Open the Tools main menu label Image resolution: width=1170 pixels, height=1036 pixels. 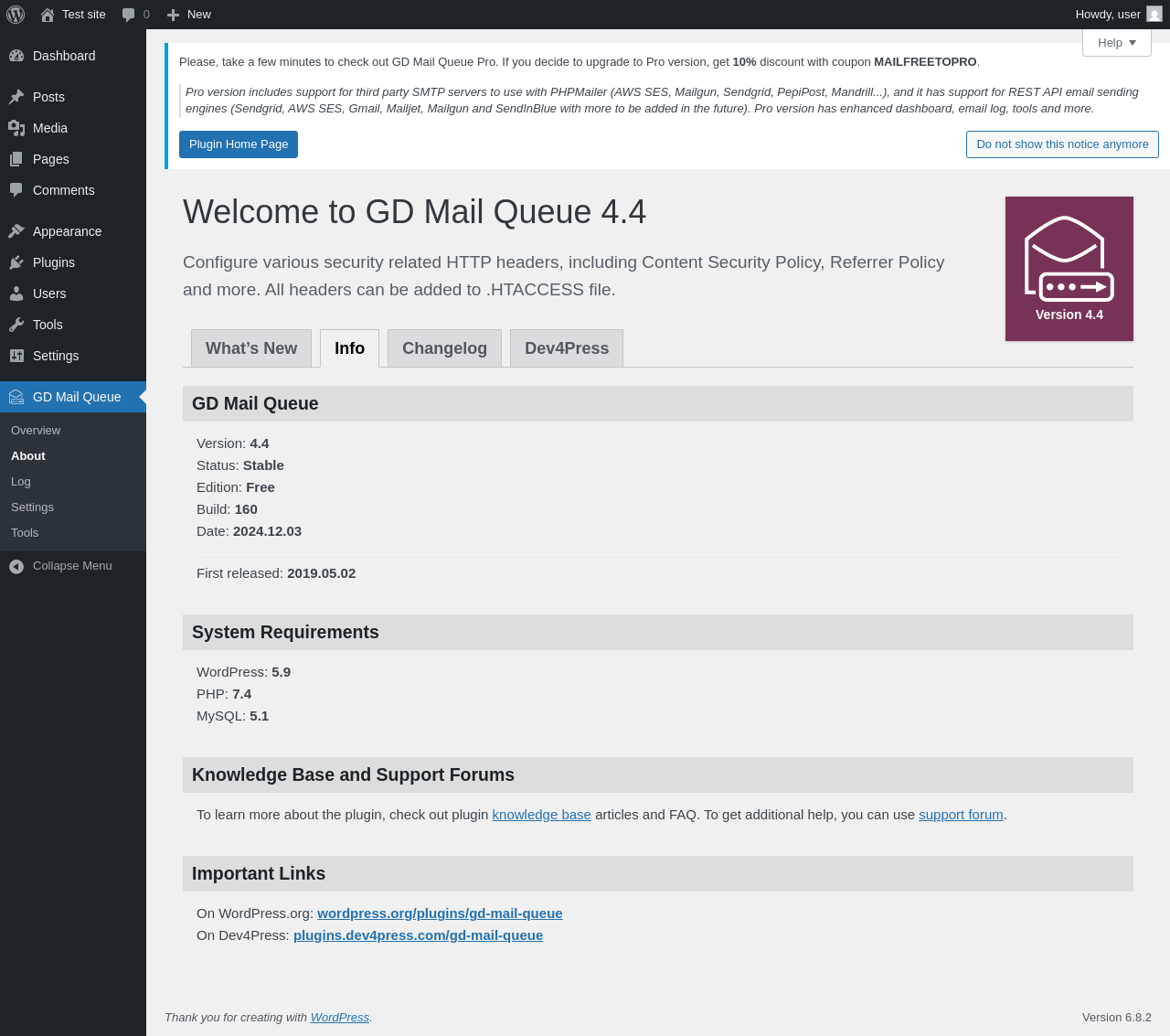[48, 325]
